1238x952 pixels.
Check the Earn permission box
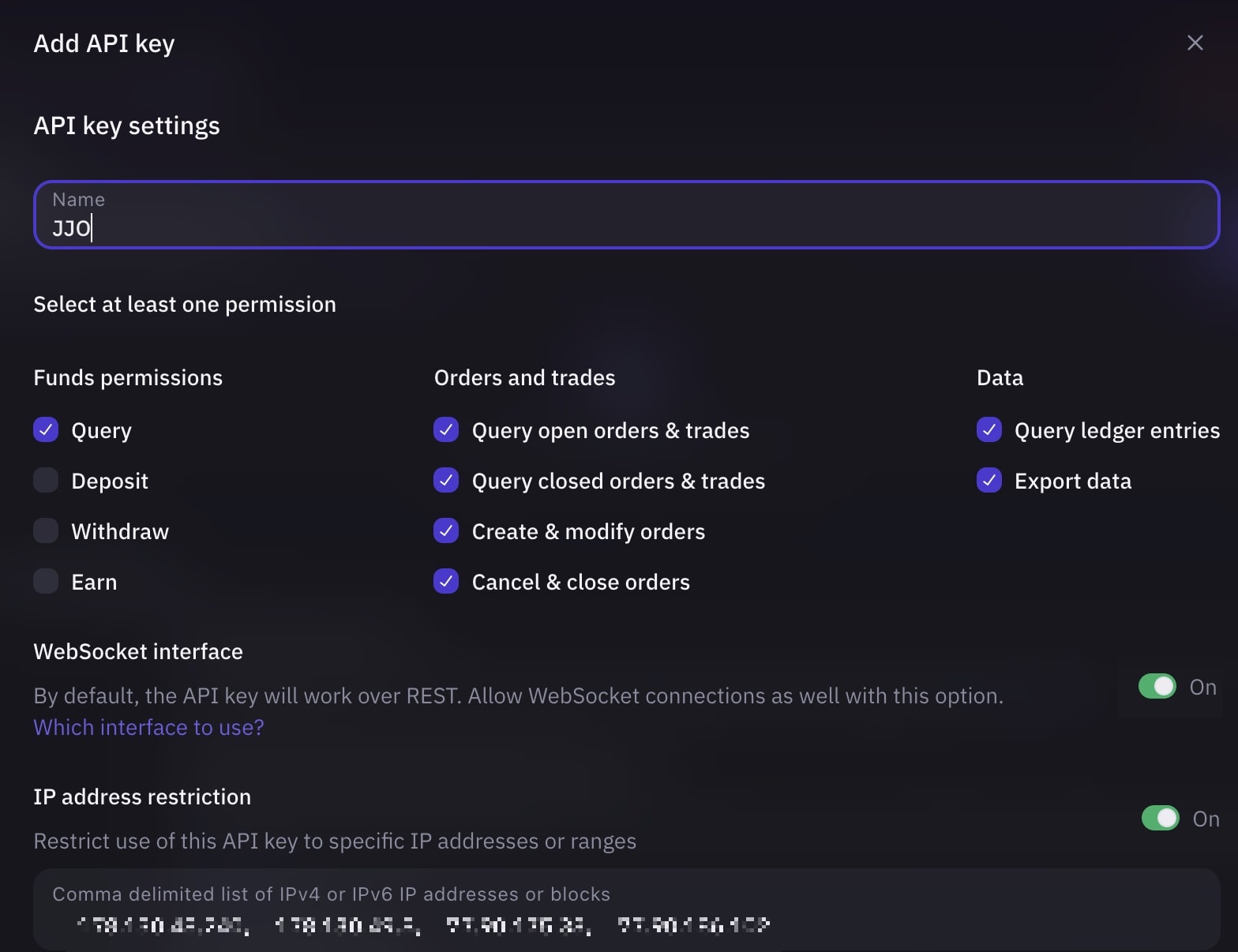pyautogui.click(x=46, y=581)
